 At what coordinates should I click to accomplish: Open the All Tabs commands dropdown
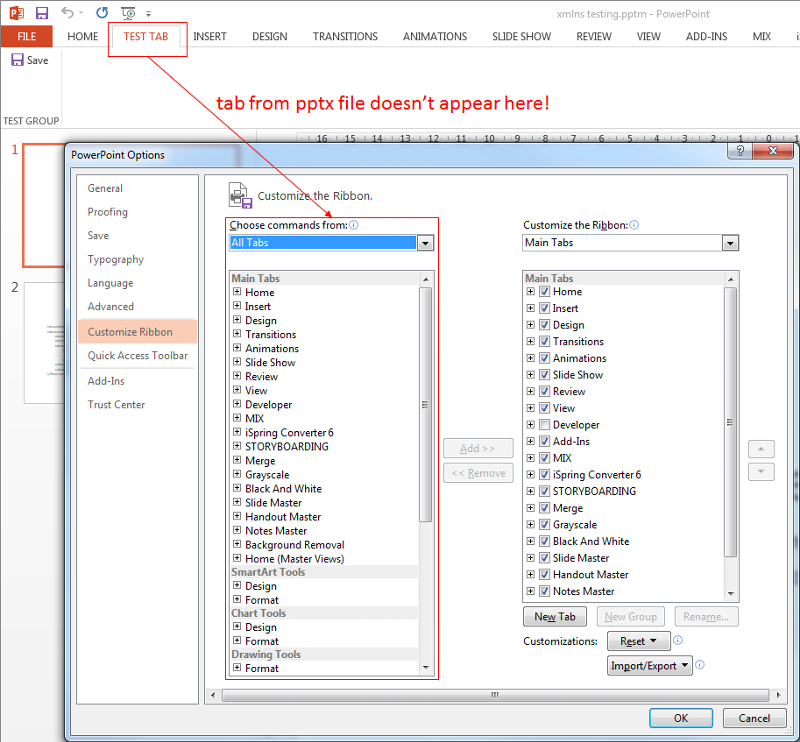coord(426,243)
